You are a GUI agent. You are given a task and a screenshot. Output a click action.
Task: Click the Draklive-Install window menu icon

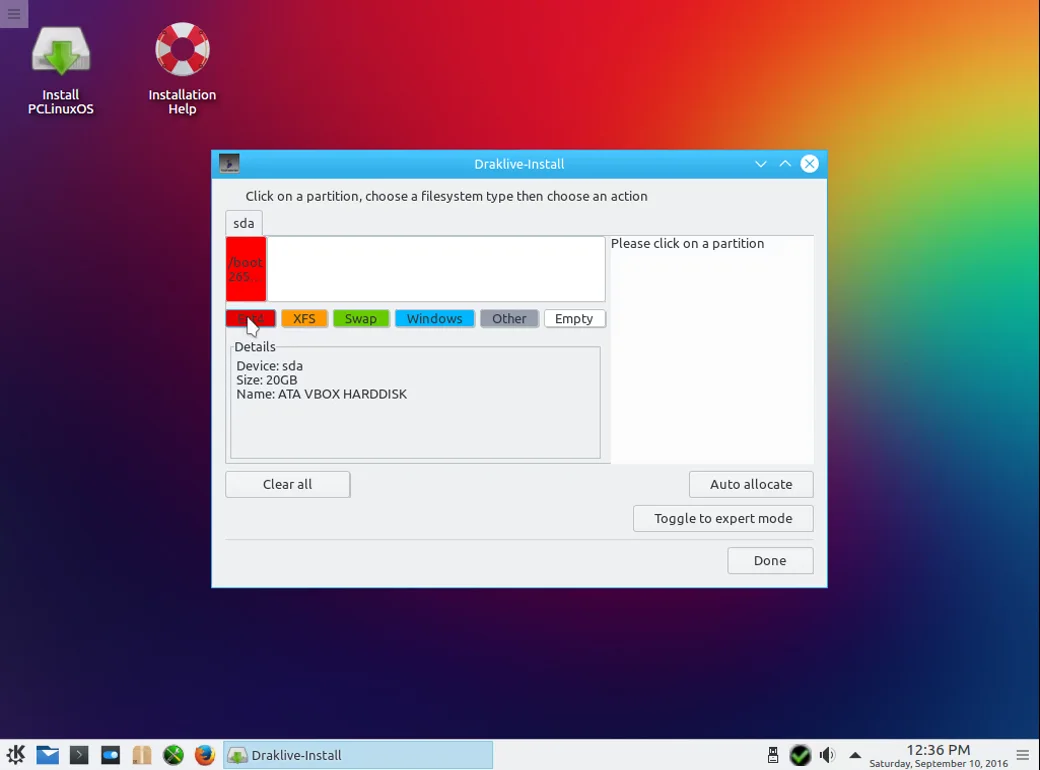click(x=229, y=163)
